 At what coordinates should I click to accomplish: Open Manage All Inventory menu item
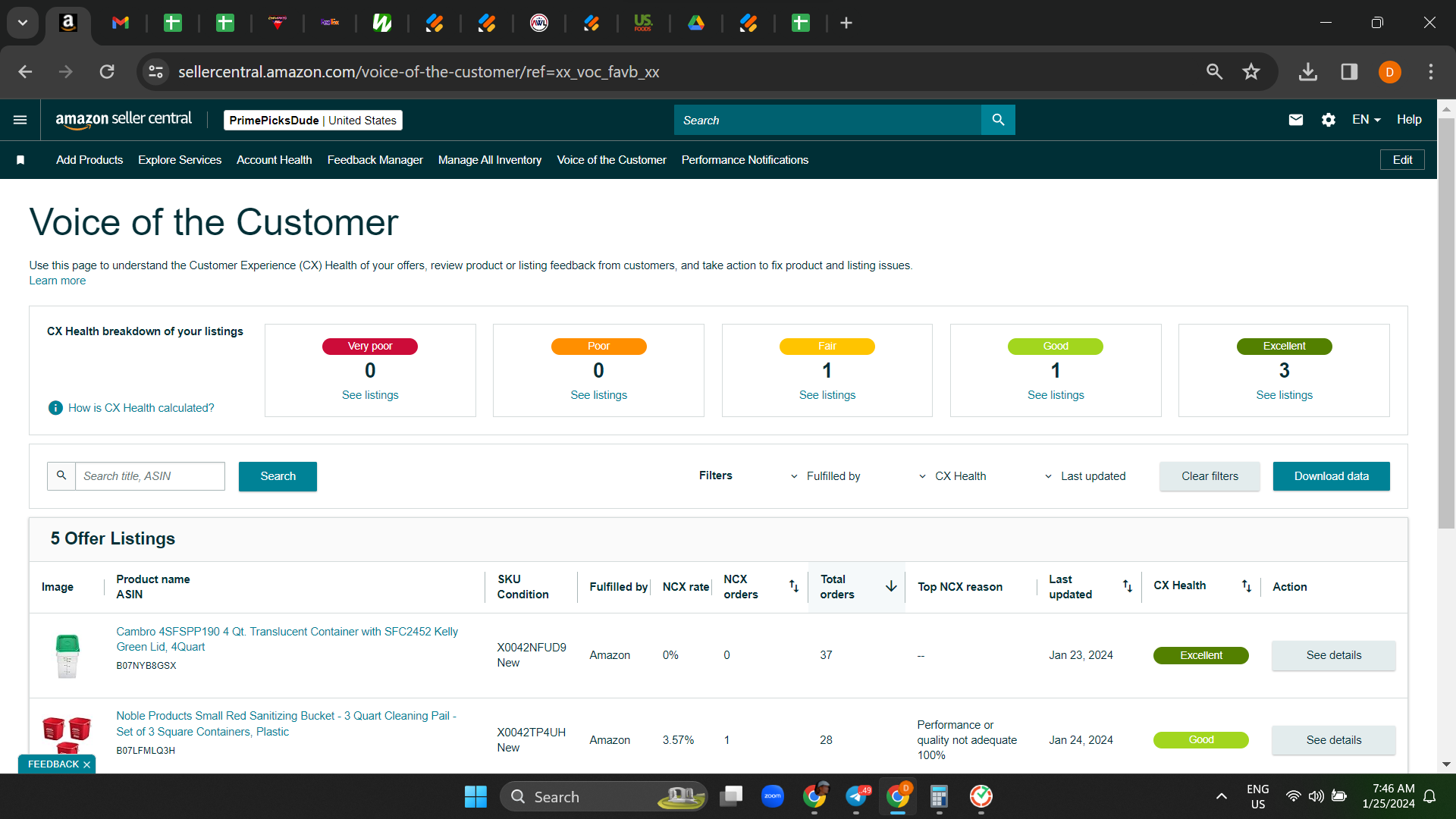pyautogui.click(x=490, y=160)
